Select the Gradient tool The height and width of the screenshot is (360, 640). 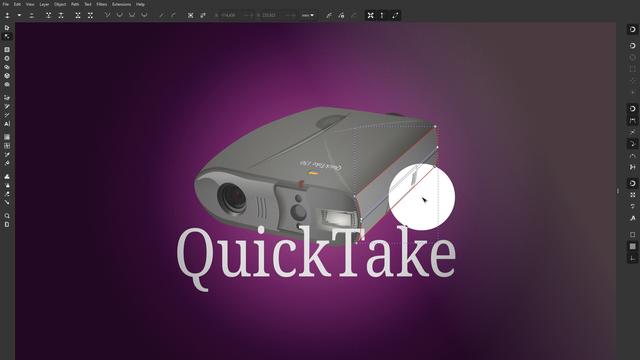click(x=7, y=137)
